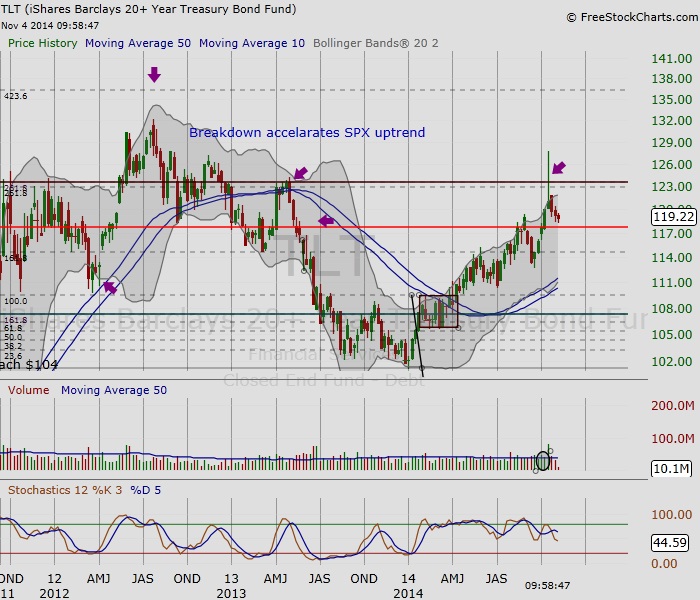Open the Bollinger Bands 20 2 legend
Viewport: 700px width, 600px height.
376,43
